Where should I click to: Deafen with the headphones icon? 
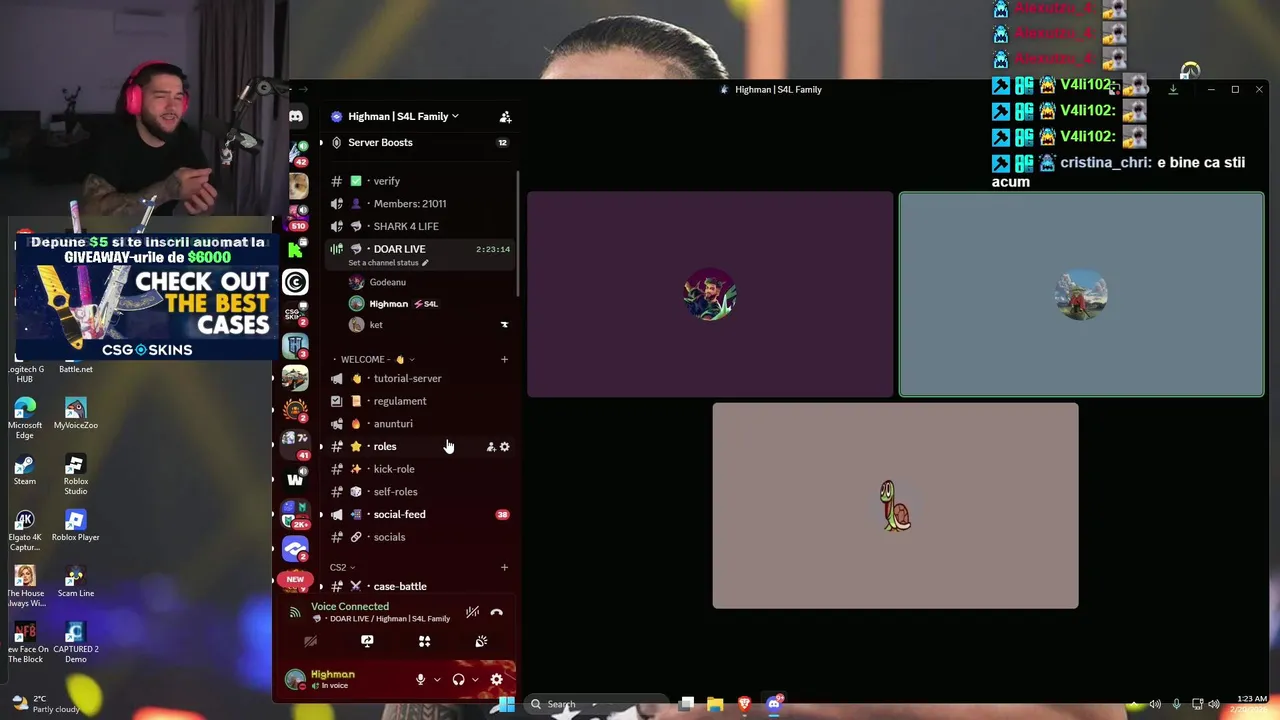click(x=458, y=680)
